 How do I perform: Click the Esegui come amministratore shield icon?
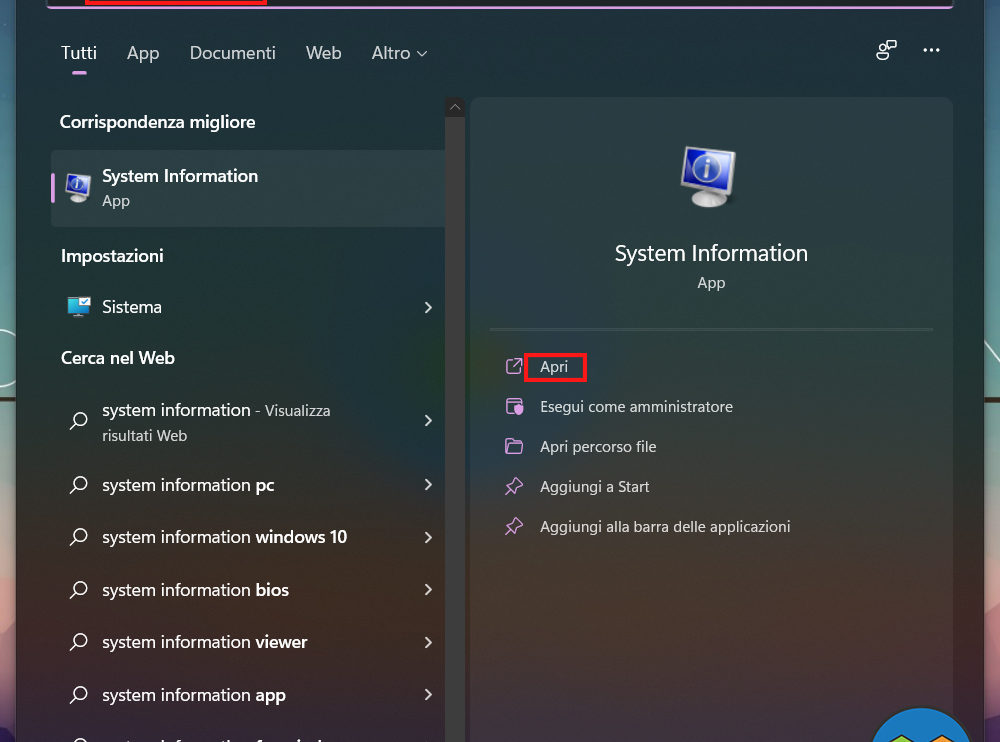[514, 407]
